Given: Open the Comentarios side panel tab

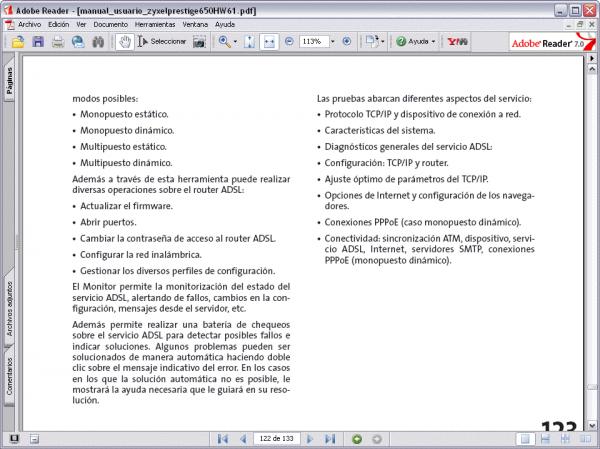Looking at the screenshot, I should coord(8,375).
